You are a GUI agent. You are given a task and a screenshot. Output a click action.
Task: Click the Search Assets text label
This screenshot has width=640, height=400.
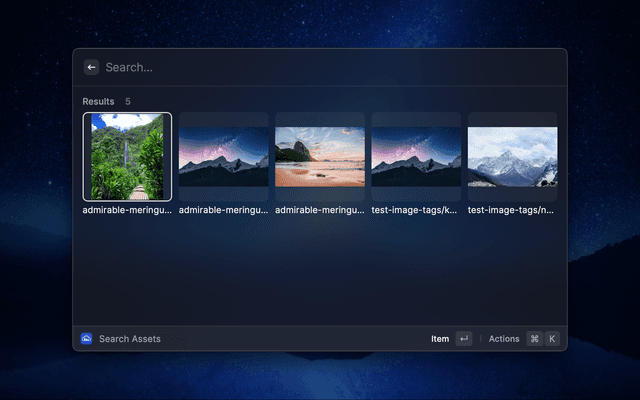130,339
